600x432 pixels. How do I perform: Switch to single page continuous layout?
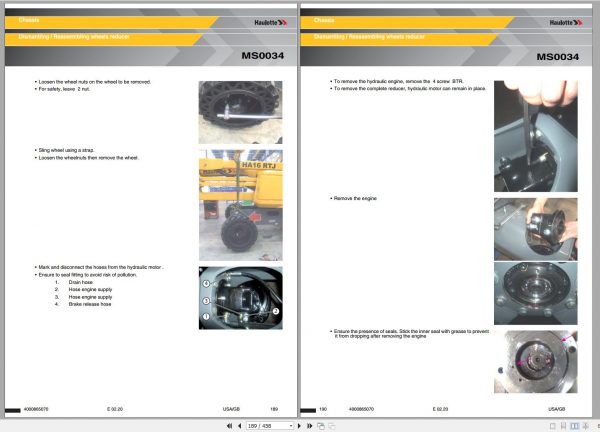[563, 426]
